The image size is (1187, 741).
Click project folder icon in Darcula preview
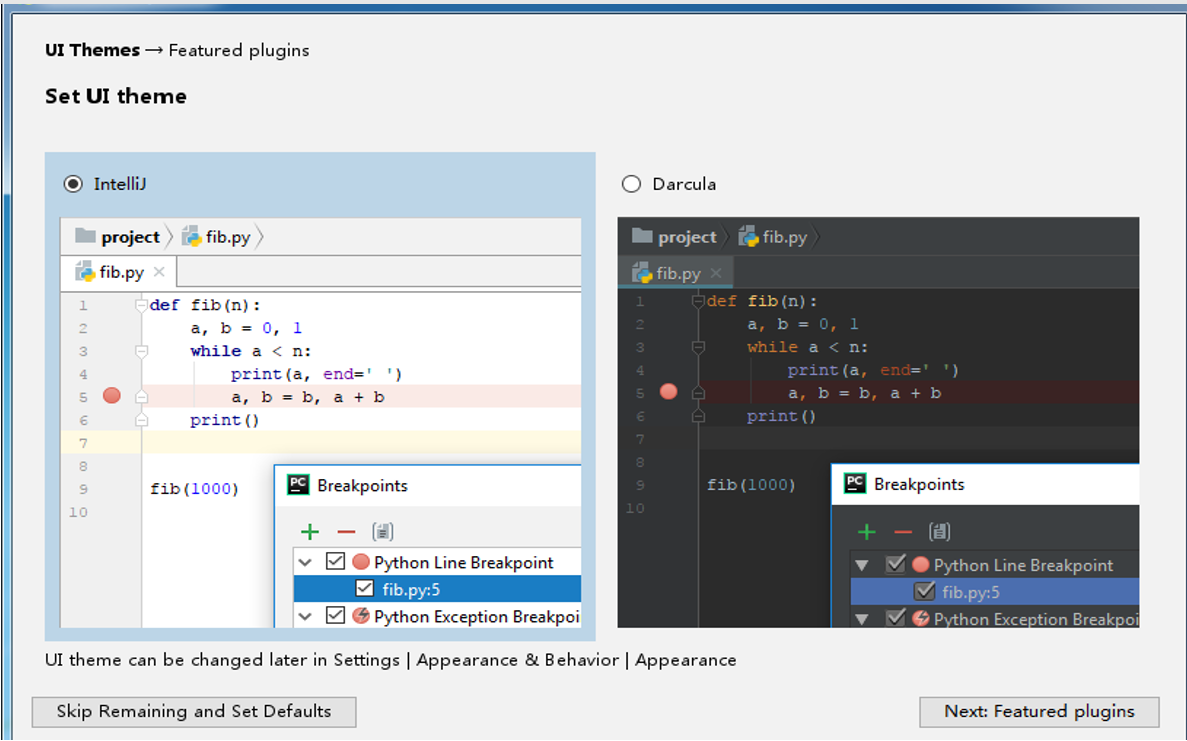coord(642,236)
